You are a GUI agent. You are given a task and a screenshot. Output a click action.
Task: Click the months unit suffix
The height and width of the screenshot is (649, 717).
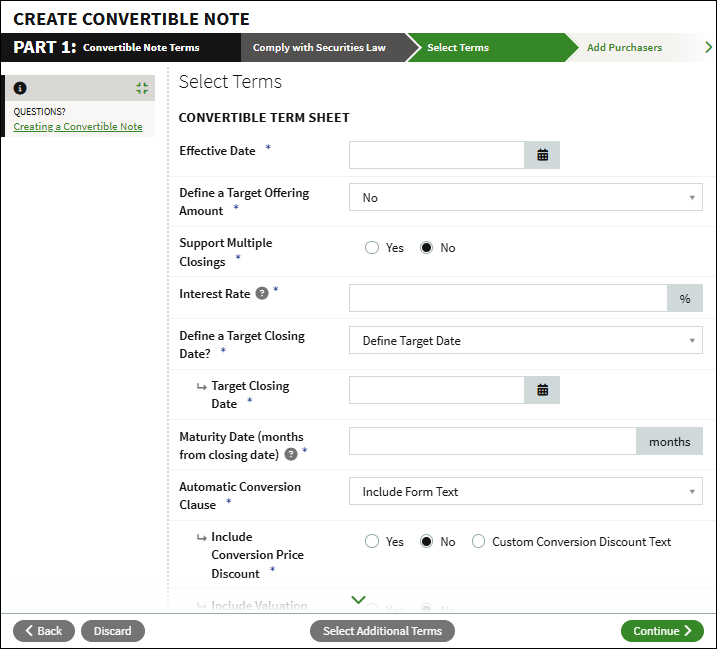tap(669, 441)
